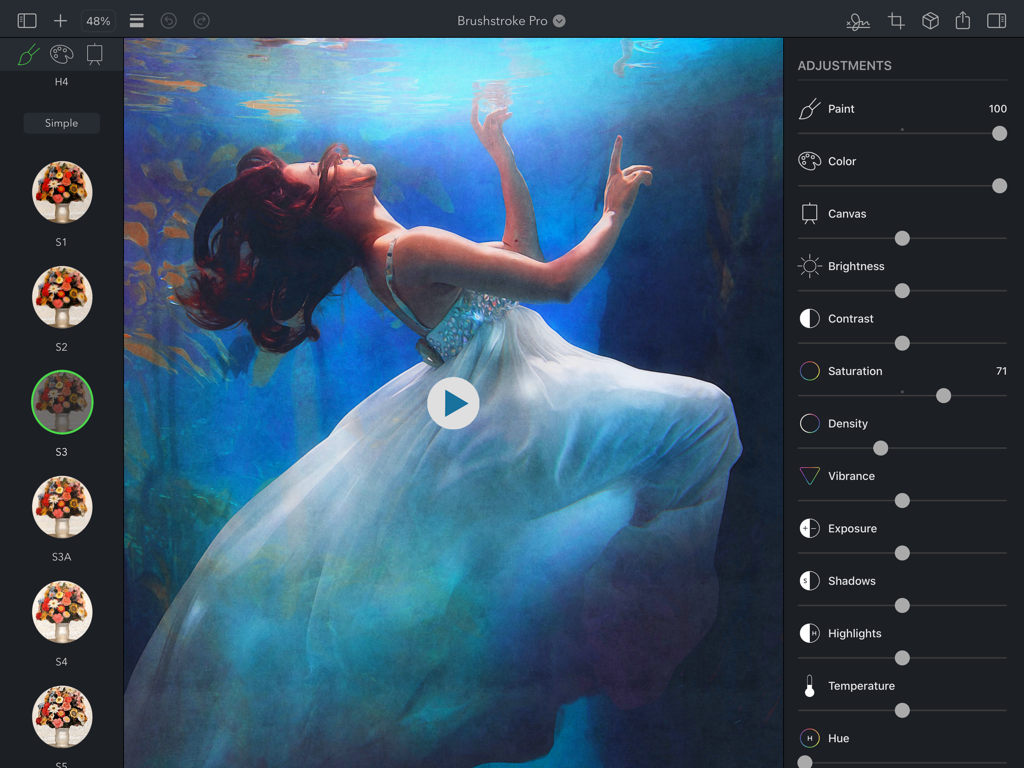Image resolution: width=1024 pixels, height=768 pixels.
Task: Click the Undo arrow
Action: [169, 20]
